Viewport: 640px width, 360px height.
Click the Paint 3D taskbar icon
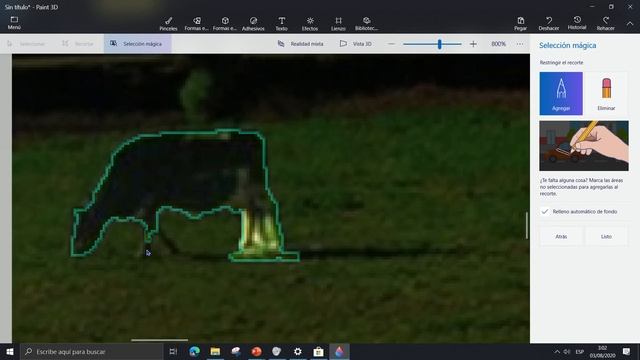(x=339, y=351)
